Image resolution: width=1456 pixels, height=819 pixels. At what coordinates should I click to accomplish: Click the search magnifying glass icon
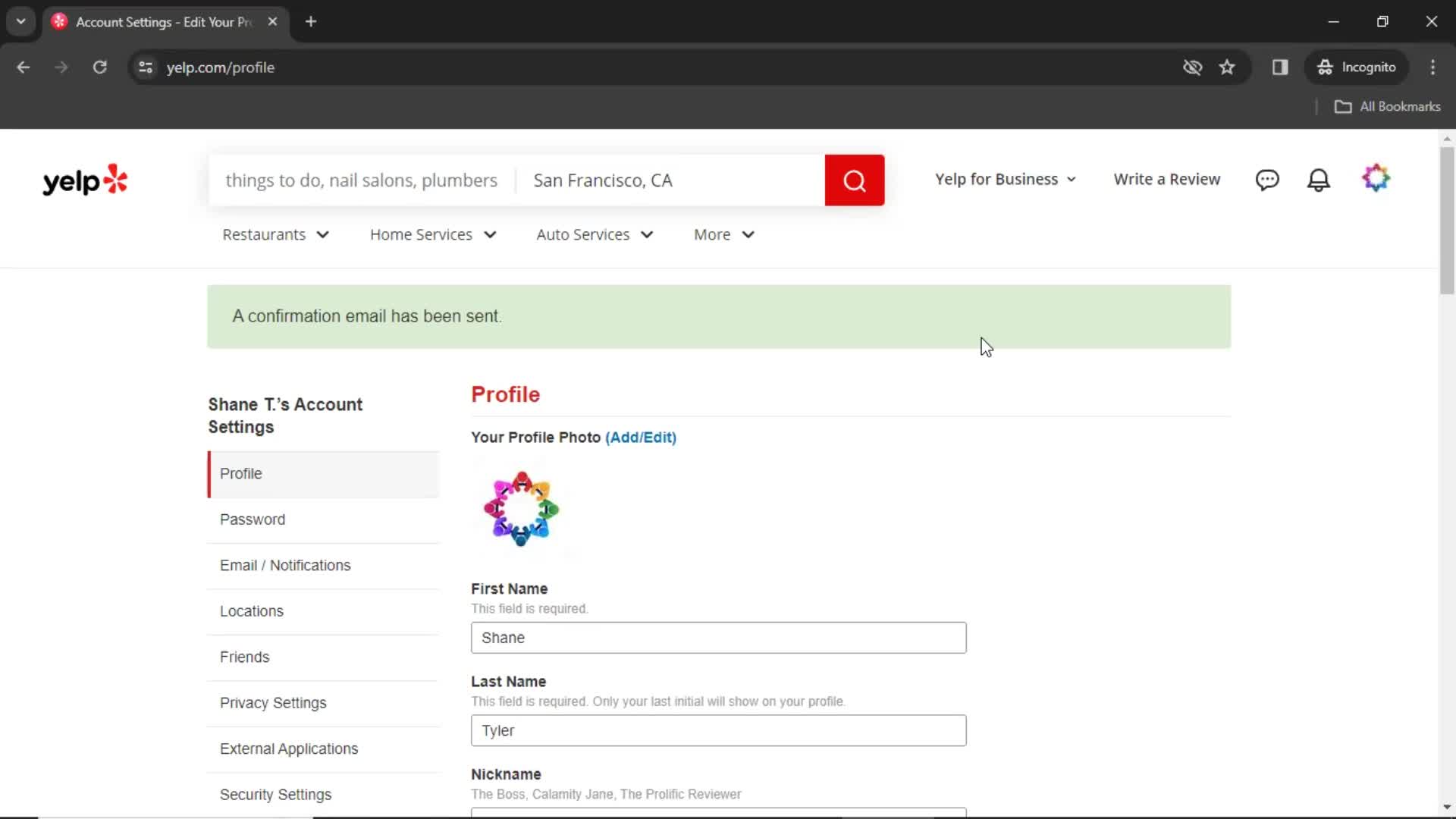855,180
